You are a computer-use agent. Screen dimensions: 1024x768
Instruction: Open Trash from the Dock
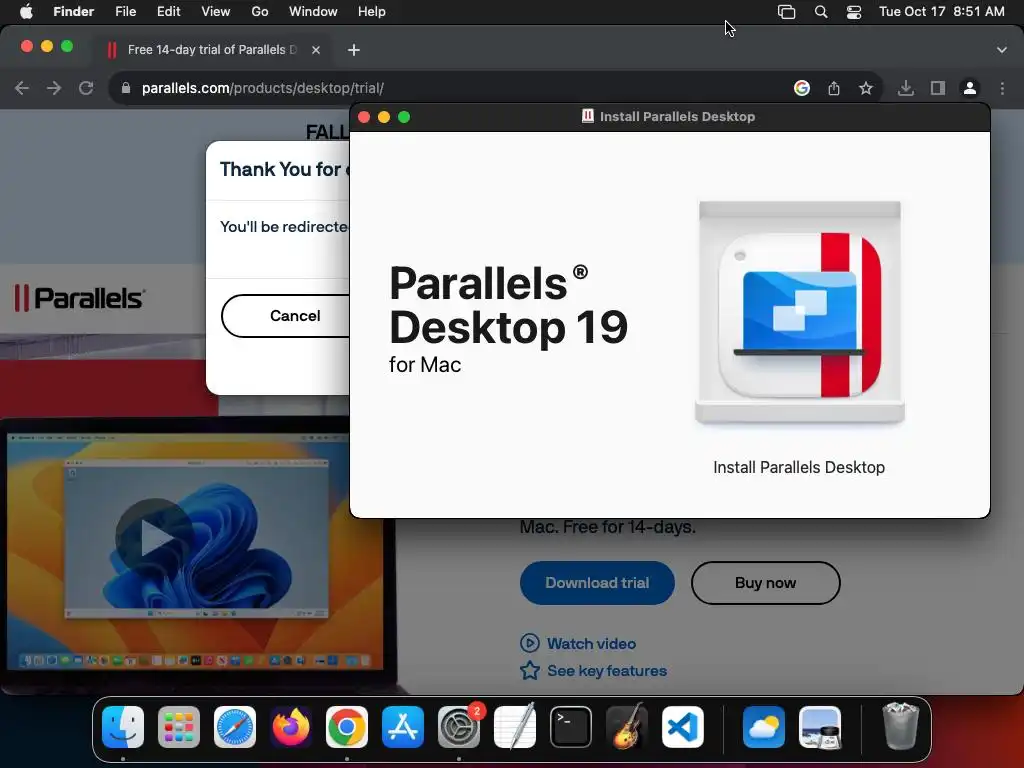pos(901,727)
